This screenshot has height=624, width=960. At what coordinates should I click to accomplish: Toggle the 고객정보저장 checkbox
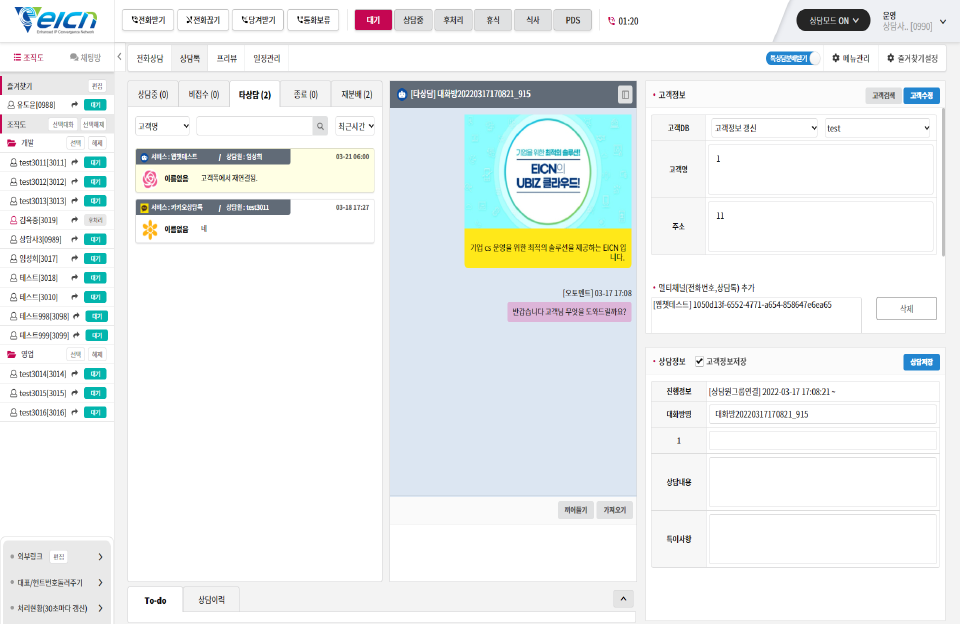pos(699,361)
